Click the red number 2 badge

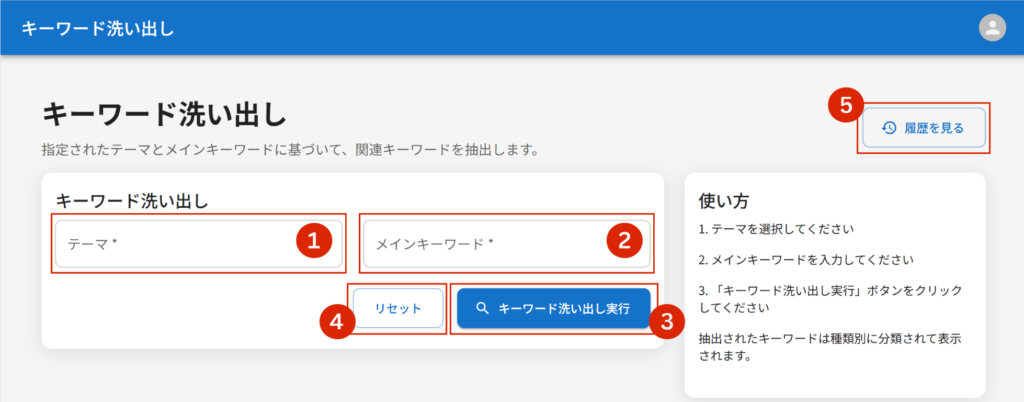(x=624, y=240)
